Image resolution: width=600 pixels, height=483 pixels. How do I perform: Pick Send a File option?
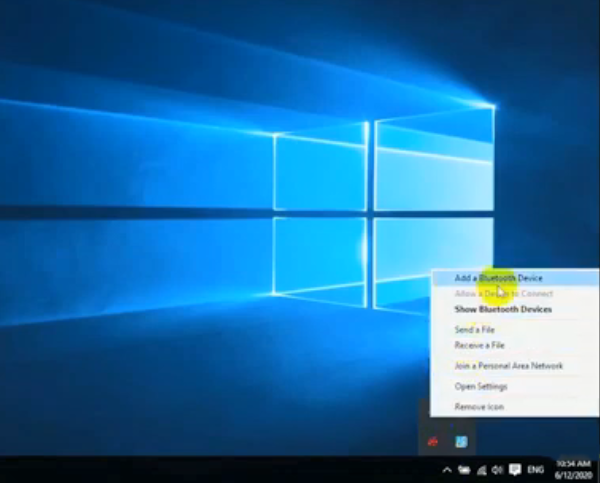point(515,330)
